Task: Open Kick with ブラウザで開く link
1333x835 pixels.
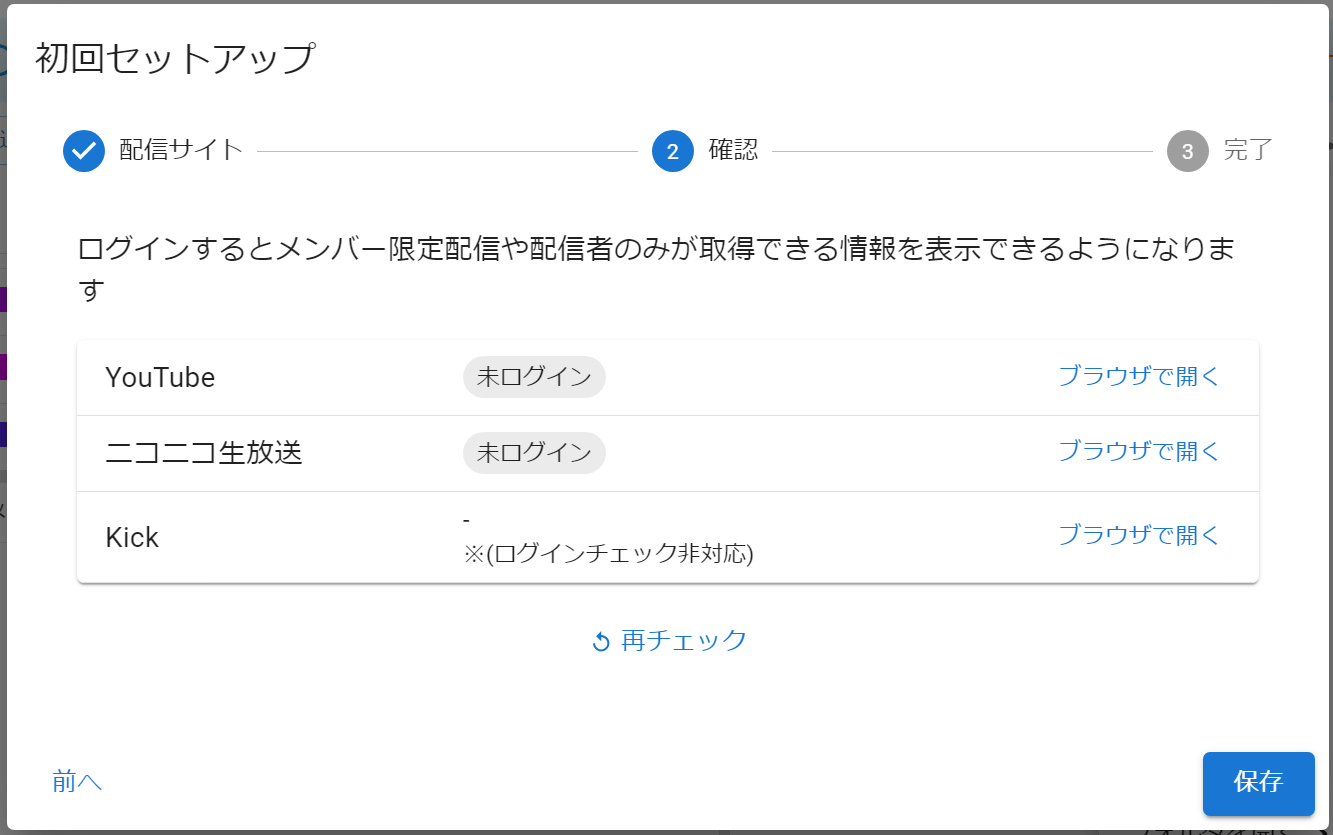Action: pos(1139,536)
